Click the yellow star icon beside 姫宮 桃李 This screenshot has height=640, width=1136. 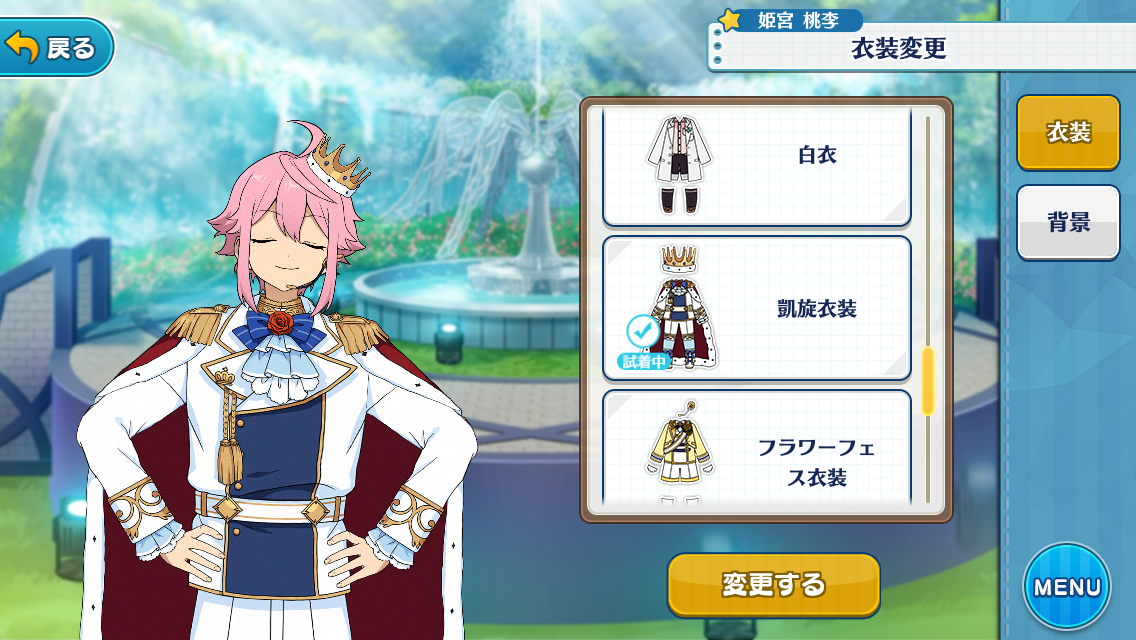729,20
